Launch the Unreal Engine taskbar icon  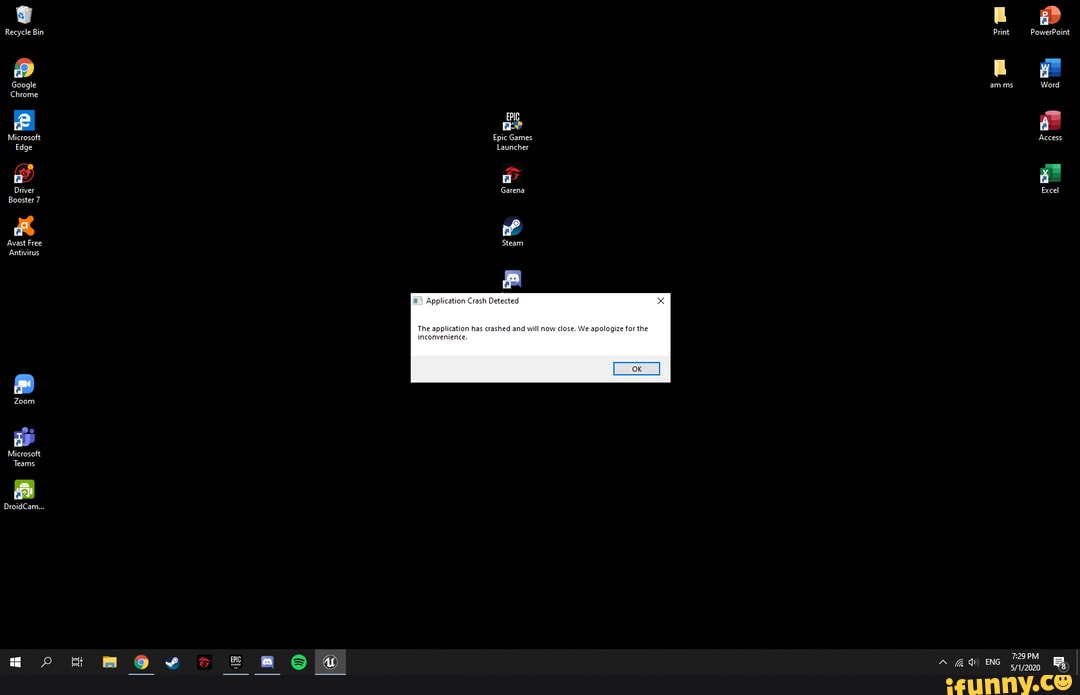click(330, 662)
